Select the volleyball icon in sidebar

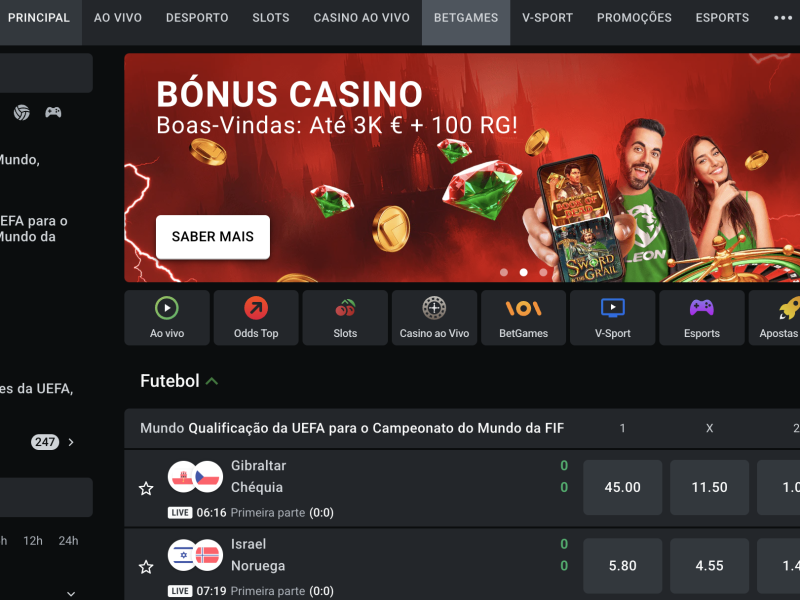click(21, 112)
